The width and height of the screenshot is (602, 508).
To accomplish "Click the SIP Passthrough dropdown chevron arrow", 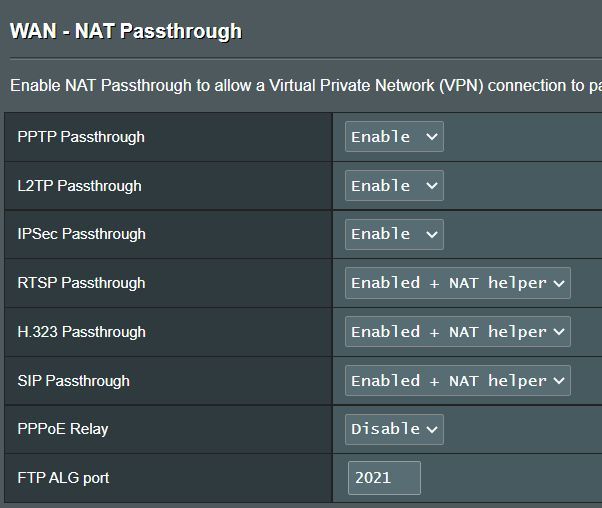I will (559, 381).
